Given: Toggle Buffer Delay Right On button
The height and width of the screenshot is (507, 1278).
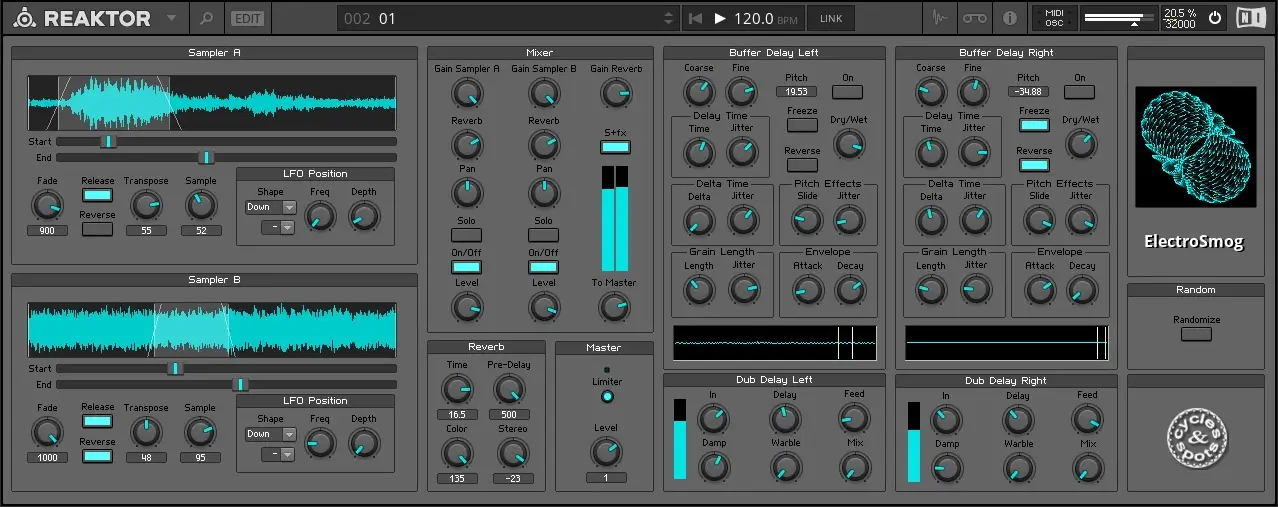Looking at the screenshot, I should tap(1079, 92).
